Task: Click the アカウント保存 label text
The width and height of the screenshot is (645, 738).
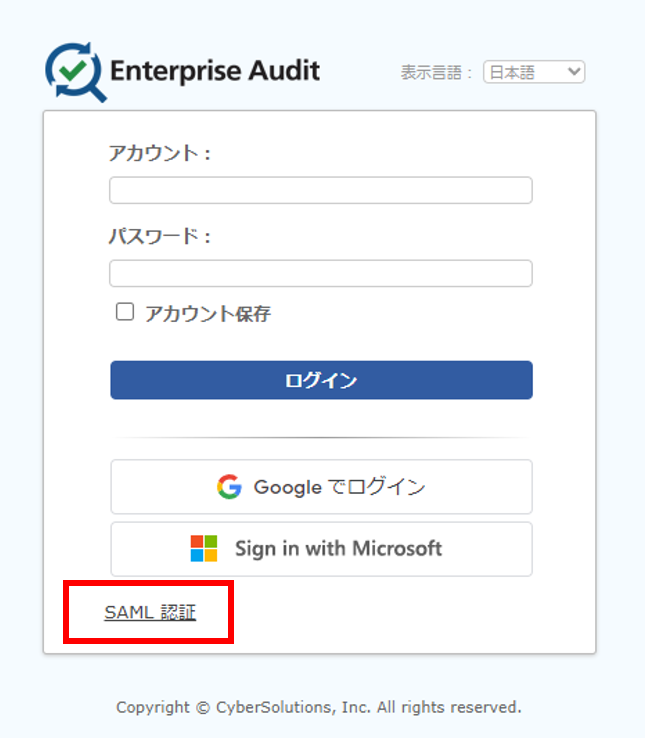Action: 208,313
